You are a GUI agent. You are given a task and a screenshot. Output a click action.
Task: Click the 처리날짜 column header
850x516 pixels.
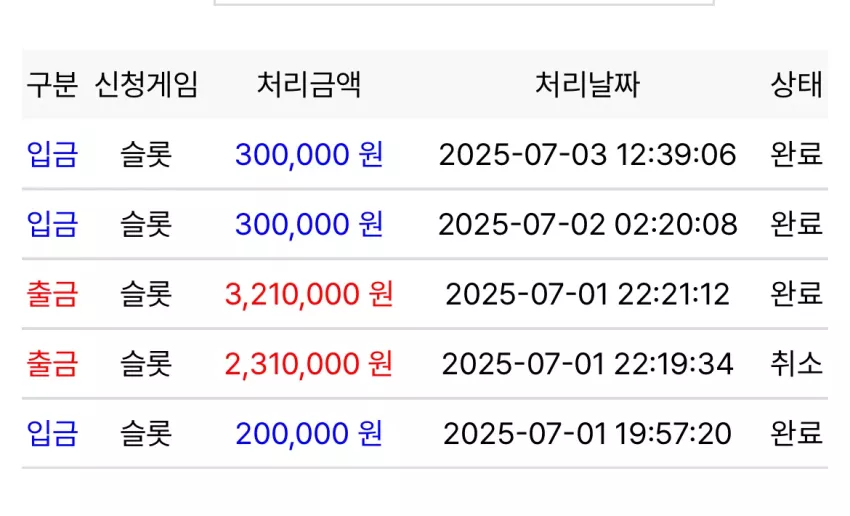coord(588,85)
